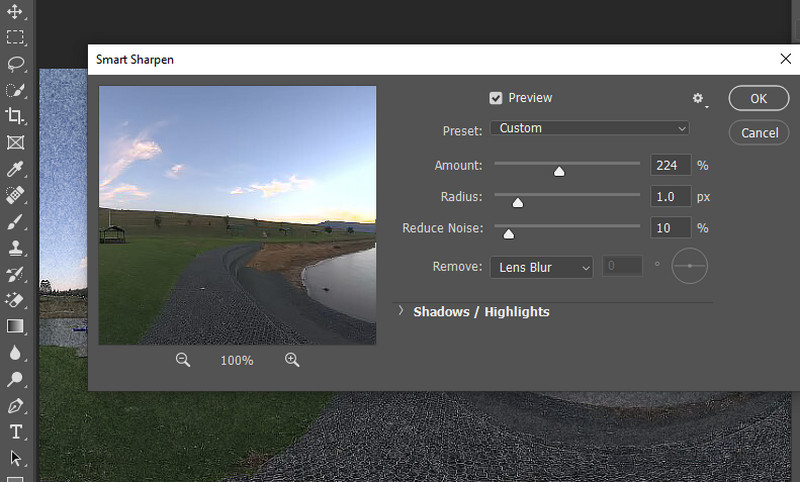Select the Eyedropper tool
Viewport: 800px width, 482px height.
16,168
